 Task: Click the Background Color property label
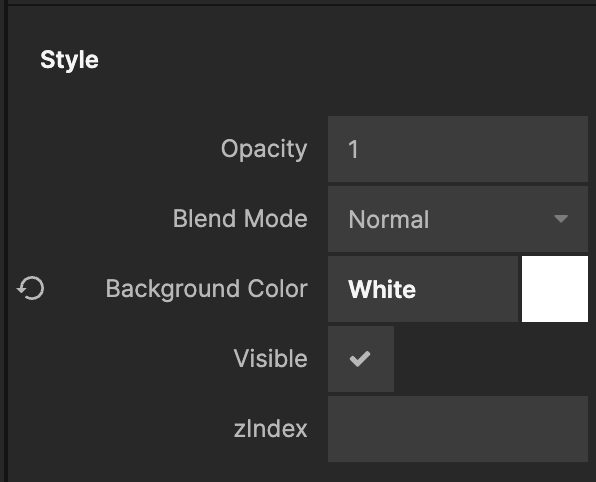(206, 289)
